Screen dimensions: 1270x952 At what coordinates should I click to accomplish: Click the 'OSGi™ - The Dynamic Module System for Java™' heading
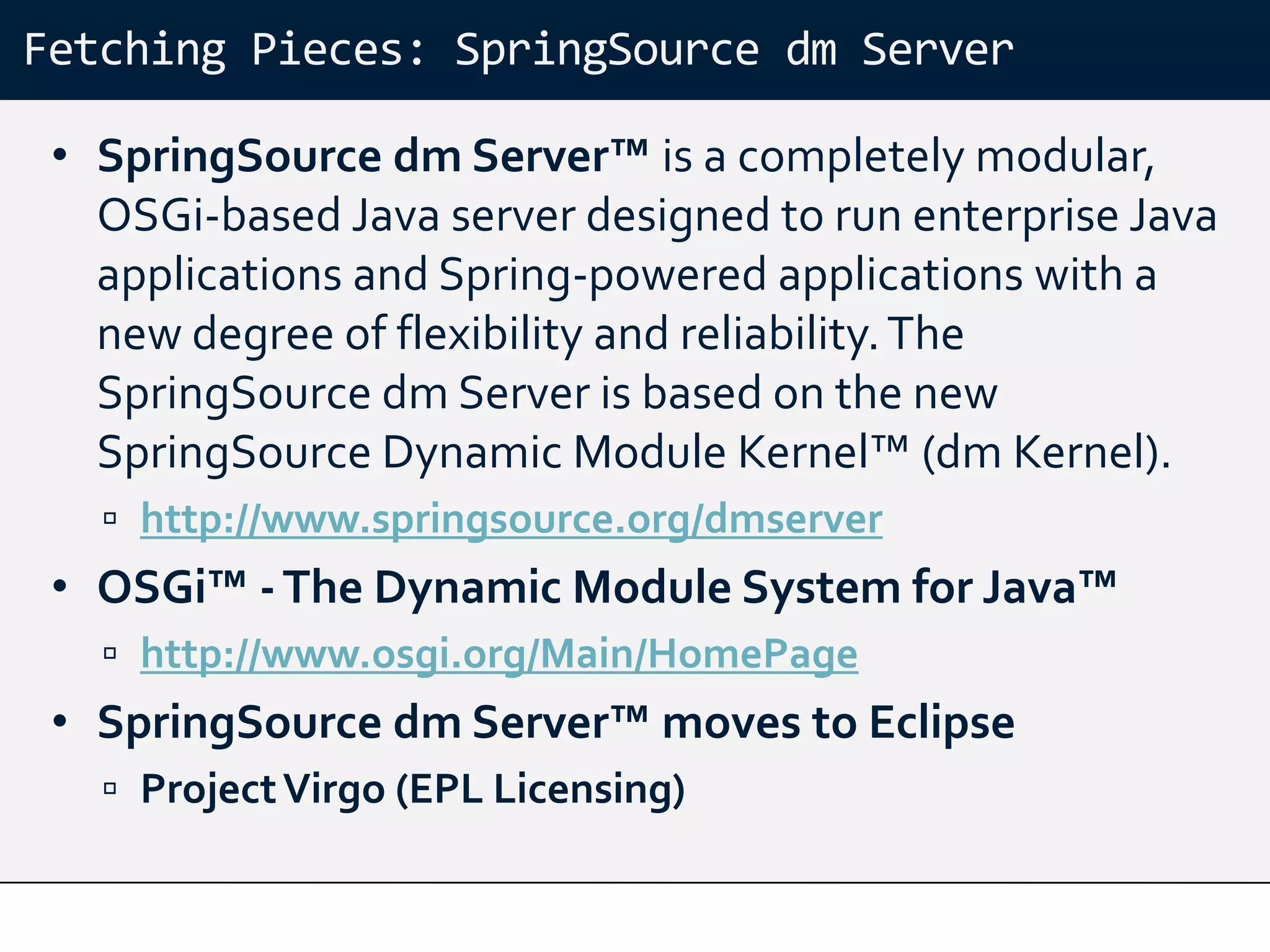(x=606, y=587)
